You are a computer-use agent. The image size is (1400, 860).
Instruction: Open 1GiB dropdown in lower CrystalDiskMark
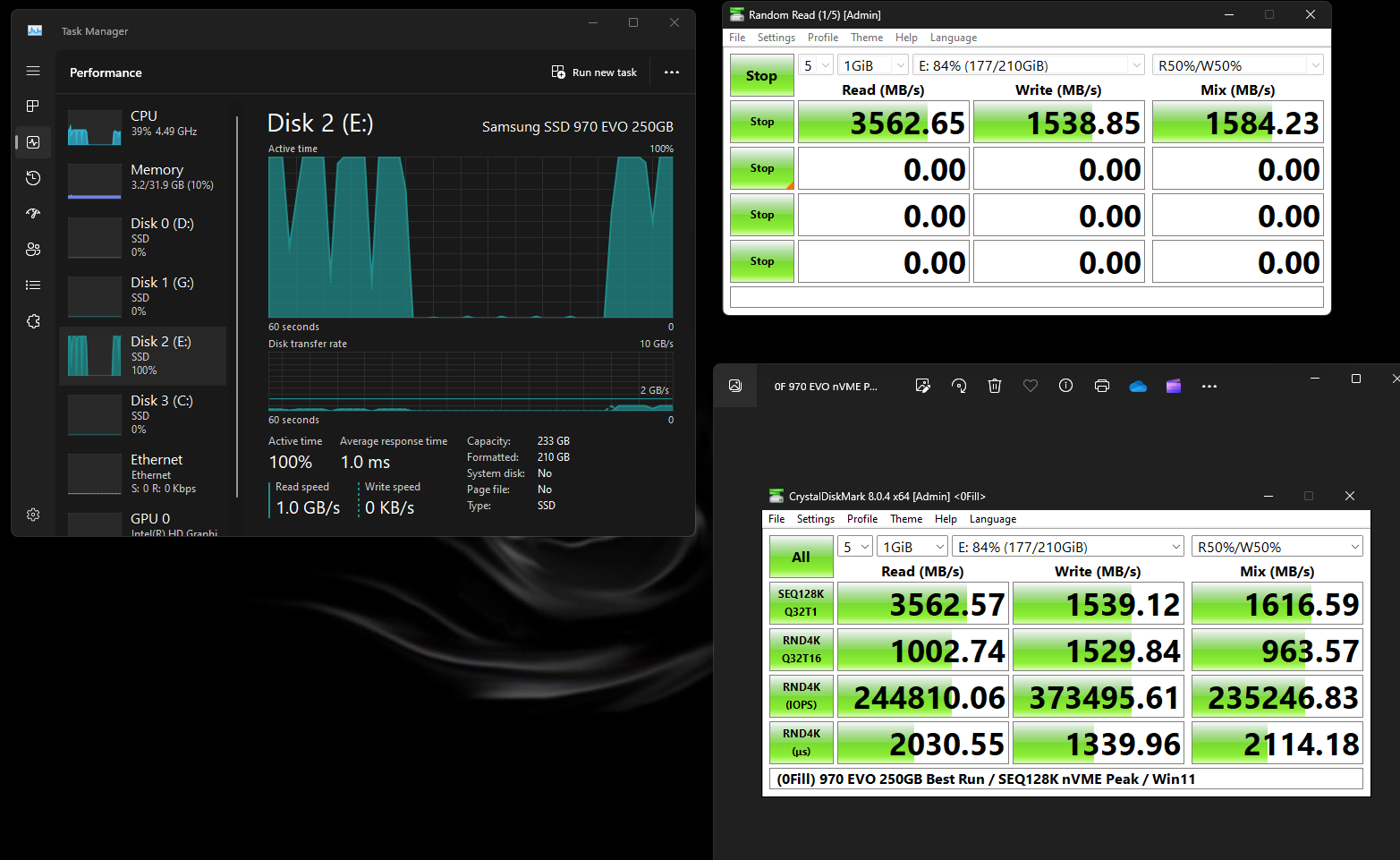coord(912,547)
